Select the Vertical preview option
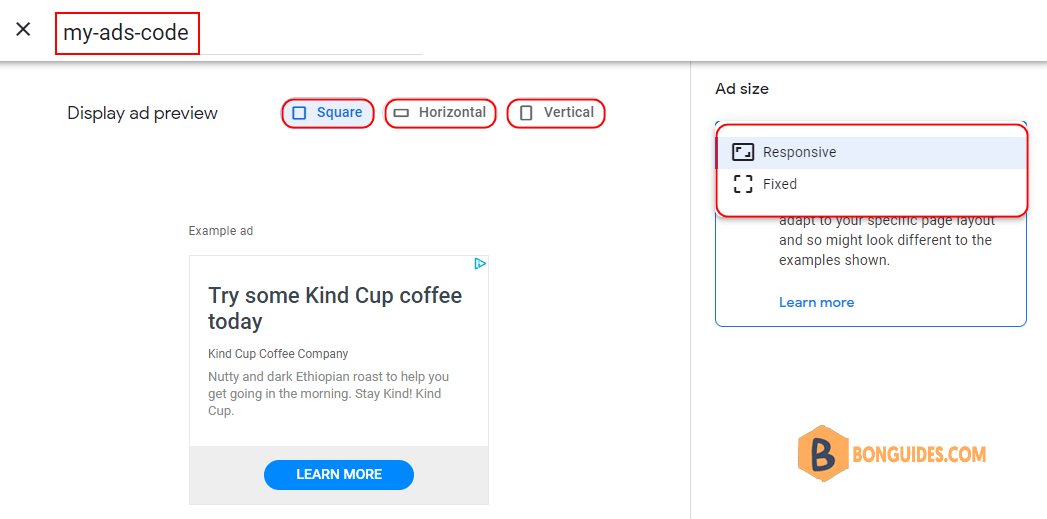Viewport: 1047px width, 519px height. pos(556,113)
